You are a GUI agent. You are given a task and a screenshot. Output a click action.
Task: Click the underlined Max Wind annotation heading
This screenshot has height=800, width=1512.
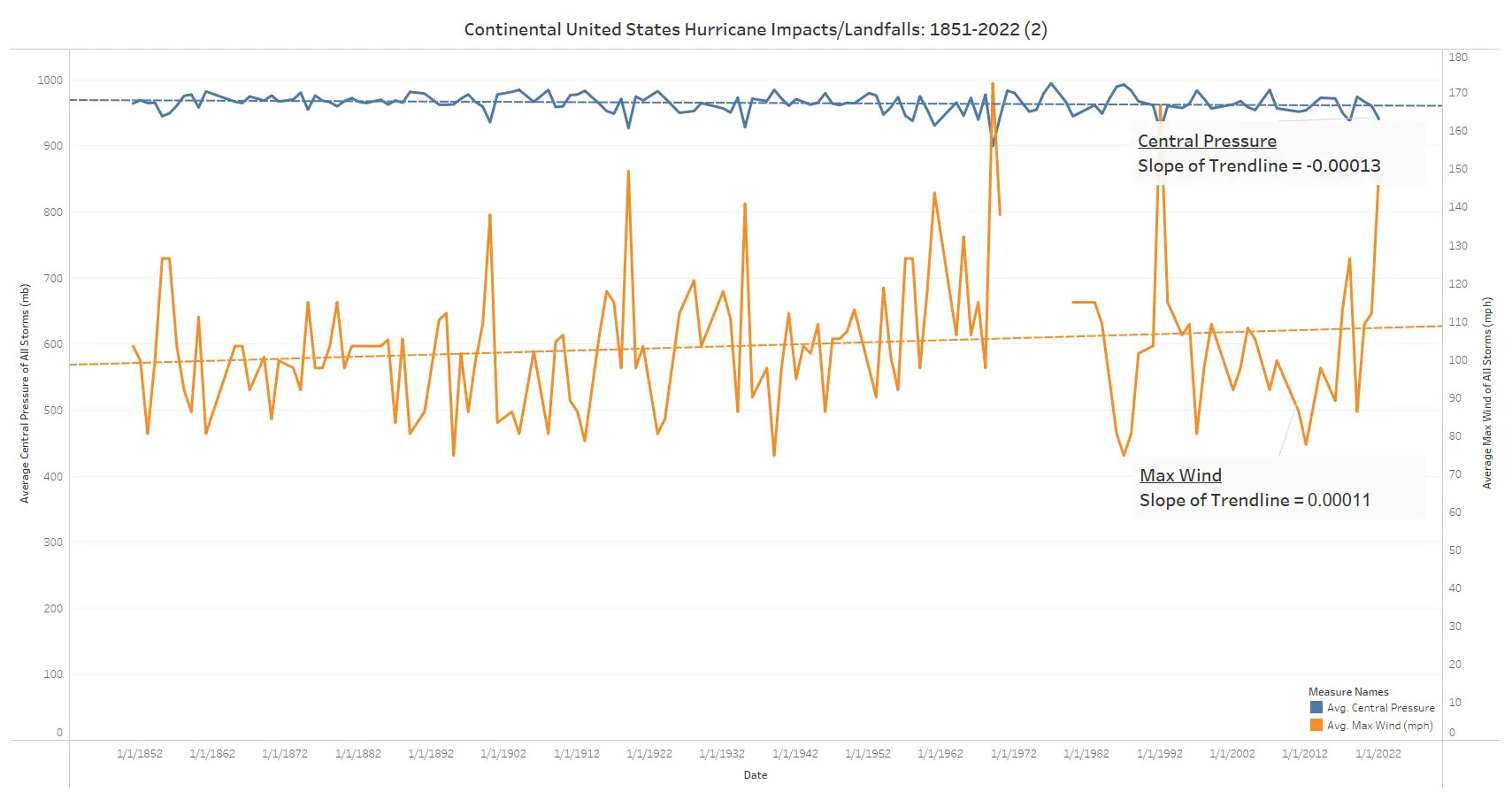[x=1180, y=476]
